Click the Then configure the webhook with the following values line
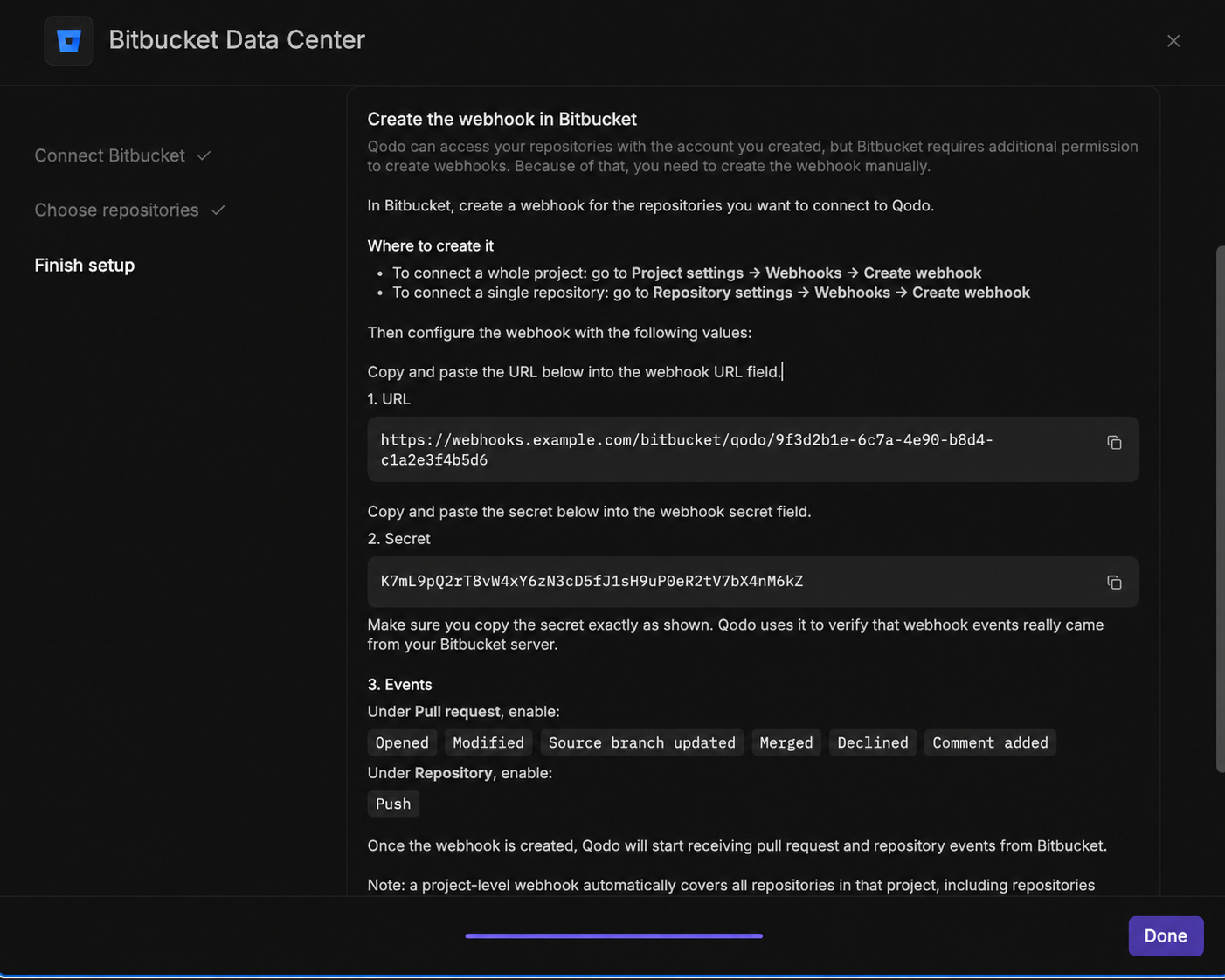Screen dimensions: 1225x980 (x=560, y=333)
